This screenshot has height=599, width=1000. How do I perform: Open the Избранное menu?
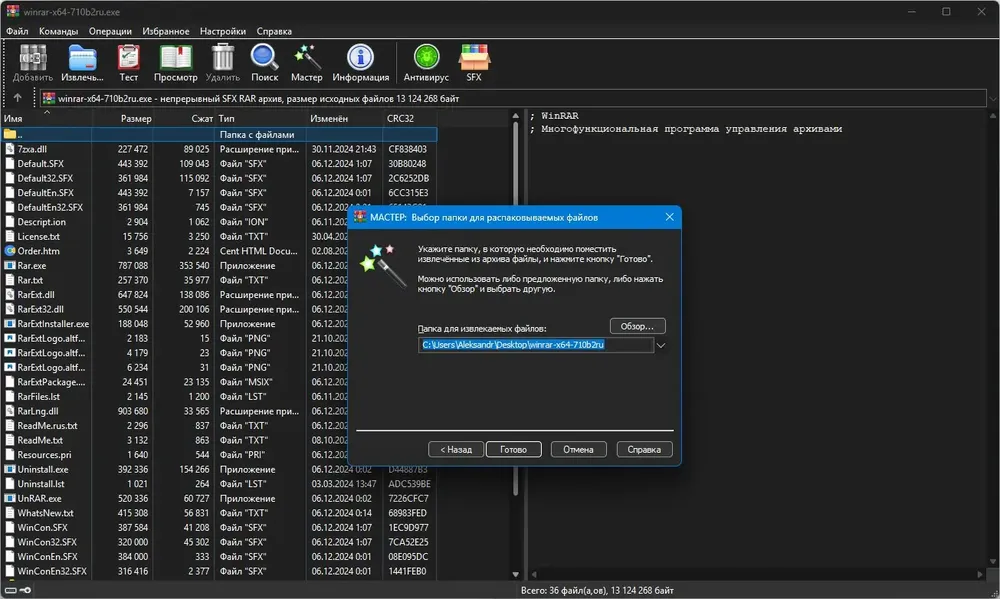(166, 31)
